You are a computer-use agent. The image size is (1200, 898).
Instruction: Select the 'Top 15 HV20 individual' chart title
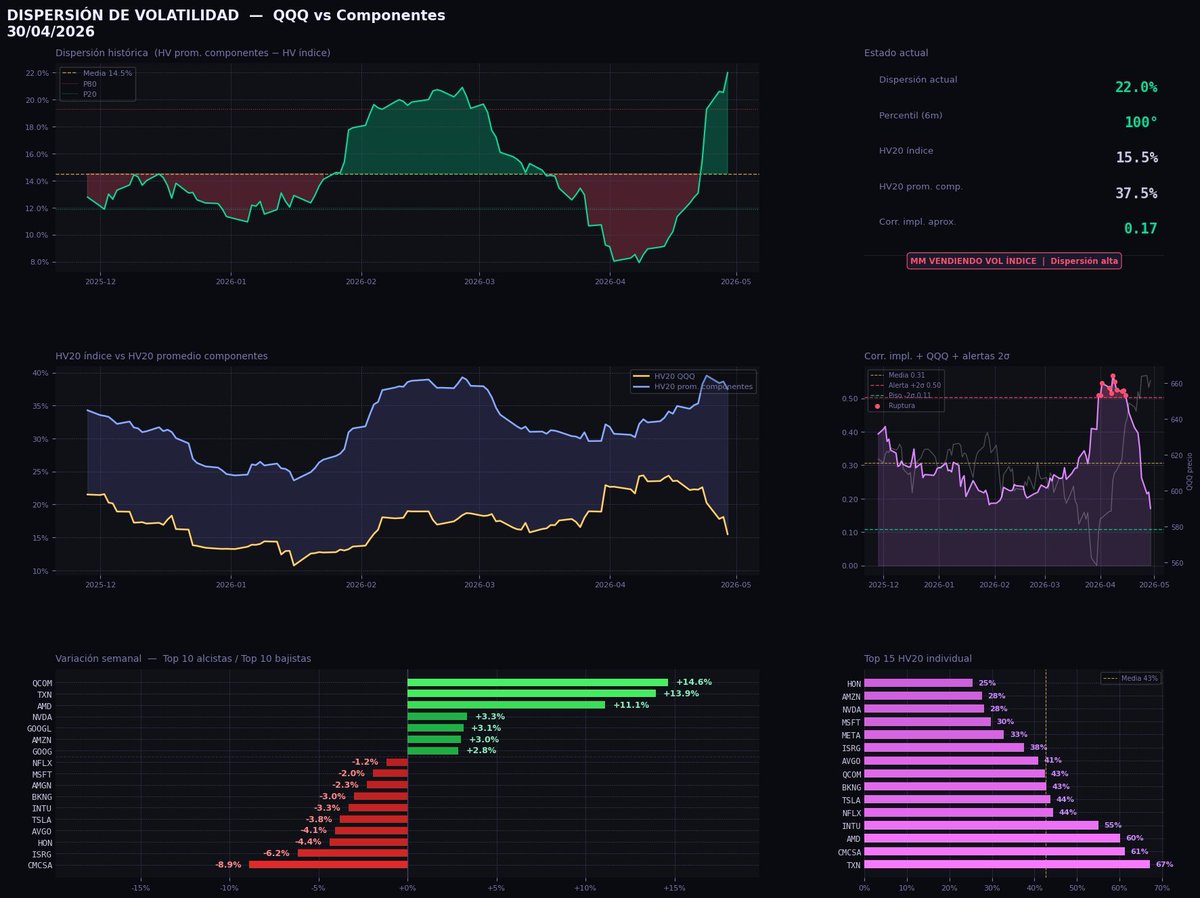coord(918,659)
